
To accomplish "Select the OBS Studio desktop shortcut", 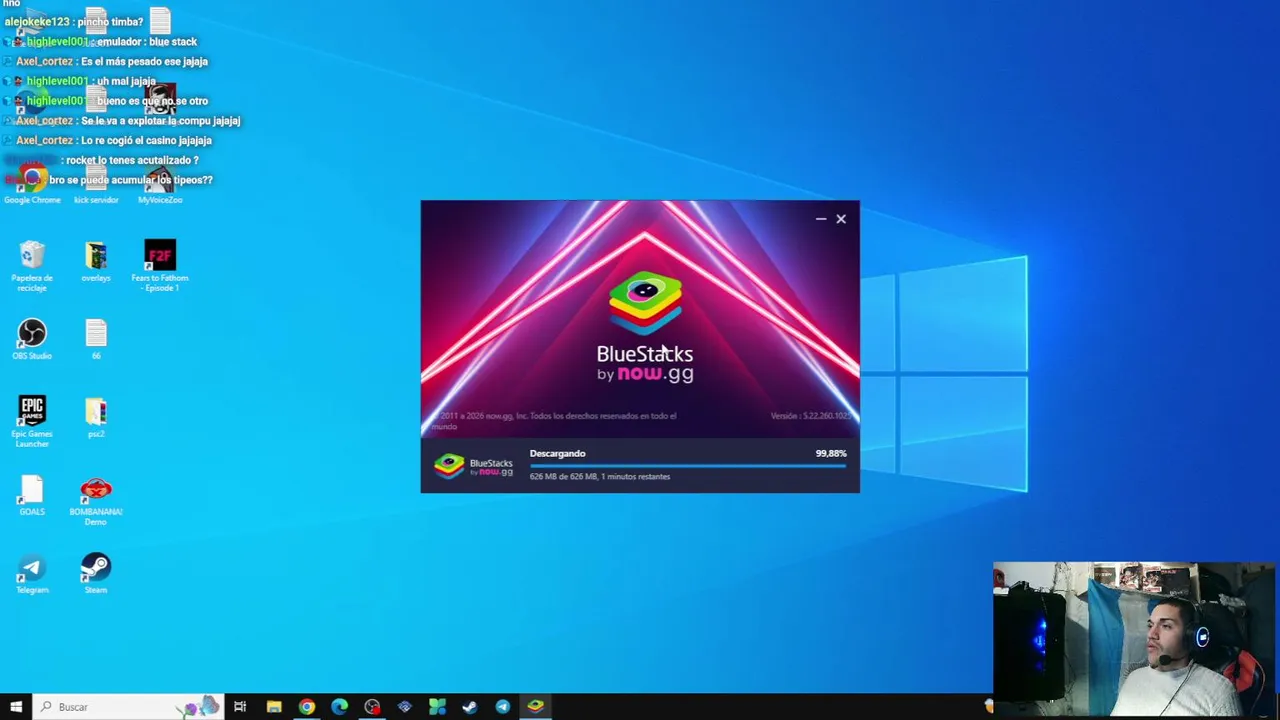I will click(x=32, y=338).
